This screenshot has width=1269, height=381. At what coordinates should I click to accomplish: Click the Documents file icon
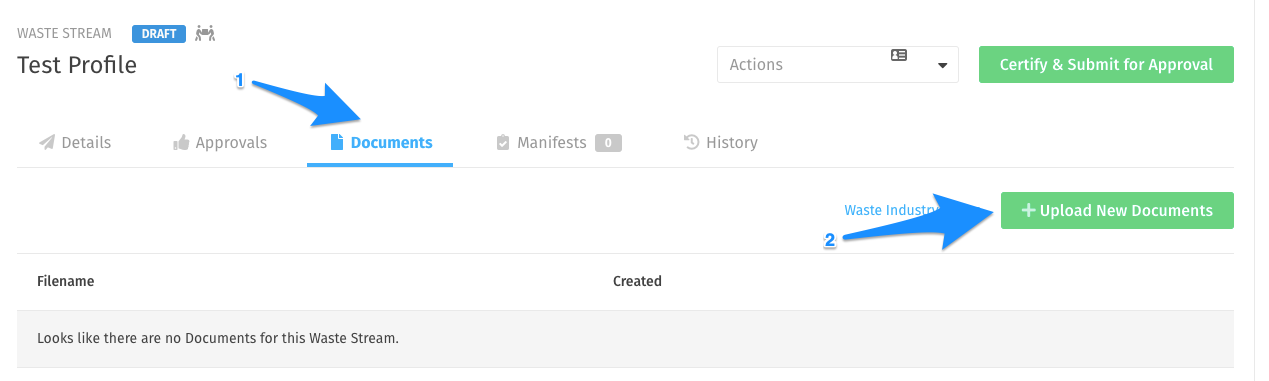(337, 143)
